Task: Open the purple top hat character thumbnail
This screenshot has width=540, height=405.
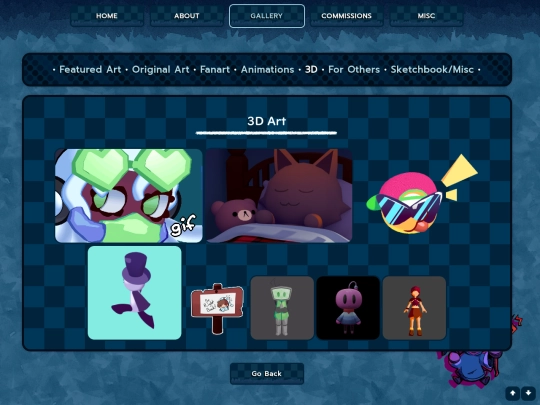Action: [135, 293]
